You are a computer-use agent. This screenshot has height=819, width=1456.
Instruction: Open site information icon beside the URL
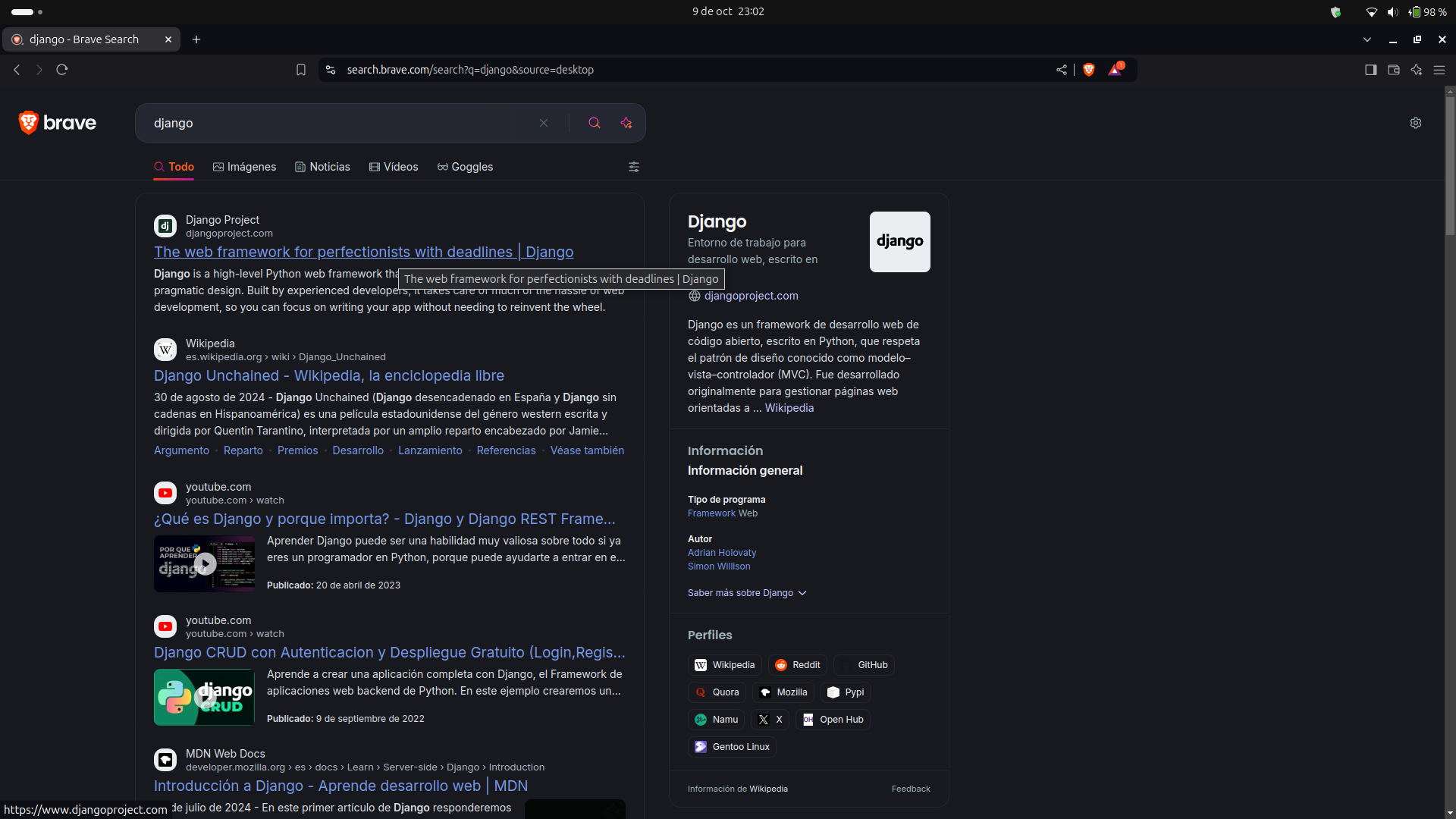(x=331, y=70)
